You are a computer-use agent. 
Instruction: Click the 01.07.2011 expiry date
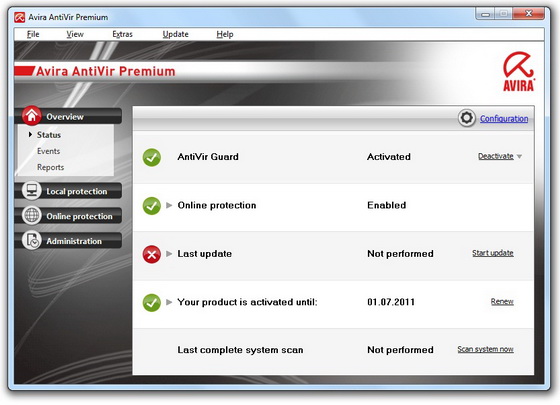tap(391, 302)
